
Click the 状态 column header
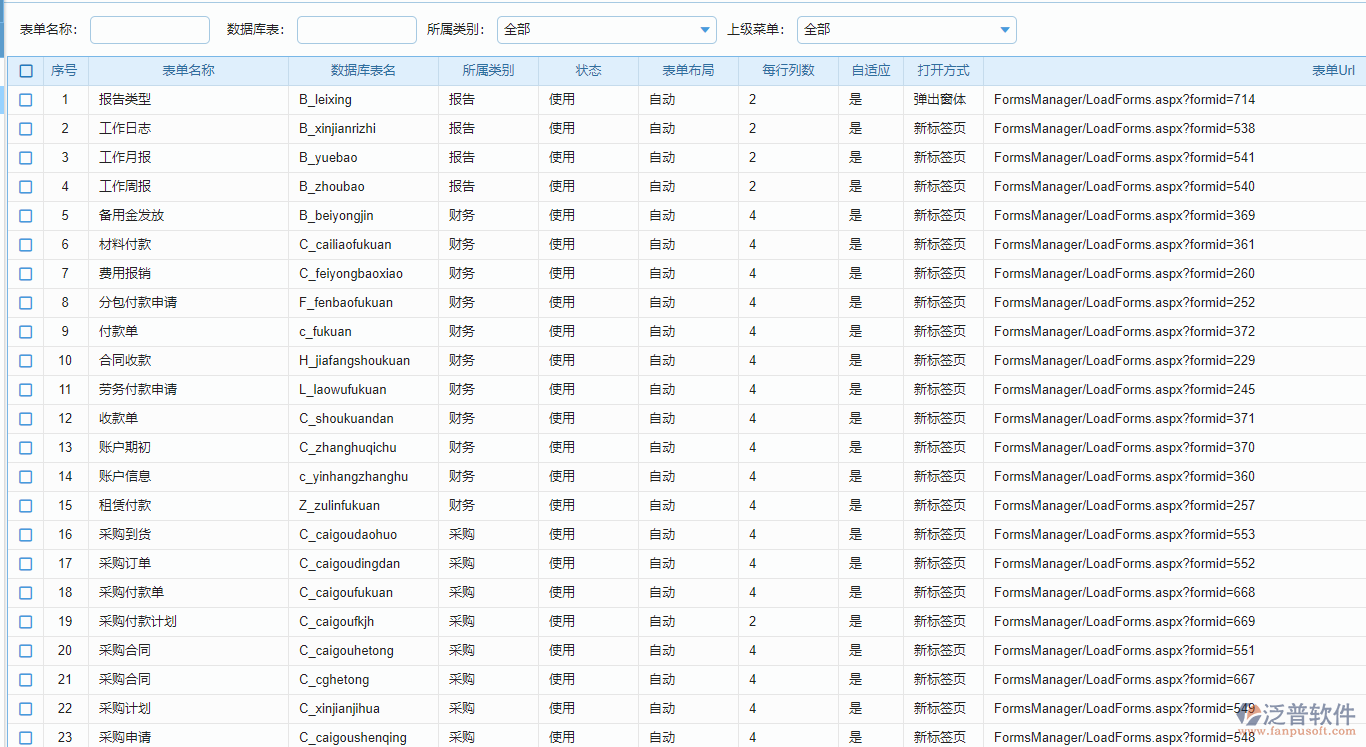tap(588, 70)
